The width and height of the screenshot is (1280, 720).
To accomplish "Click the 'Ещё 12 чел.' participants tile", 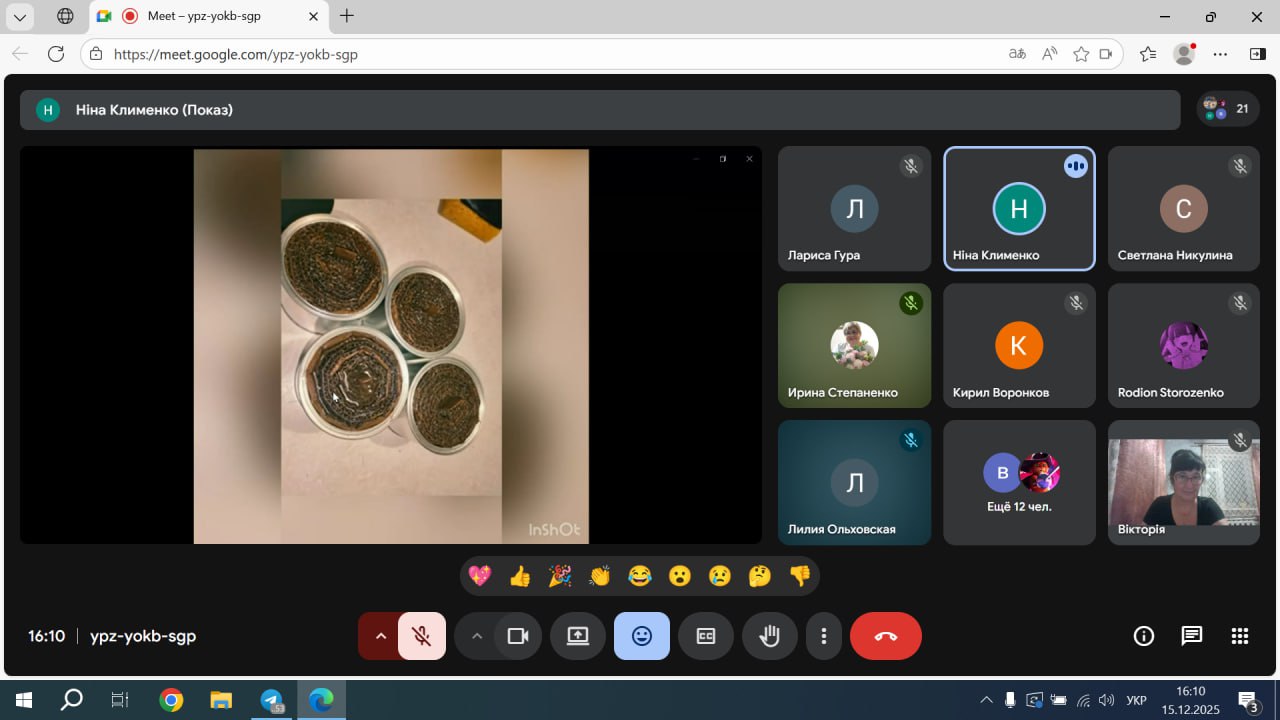I will (x=1019, y=482).
